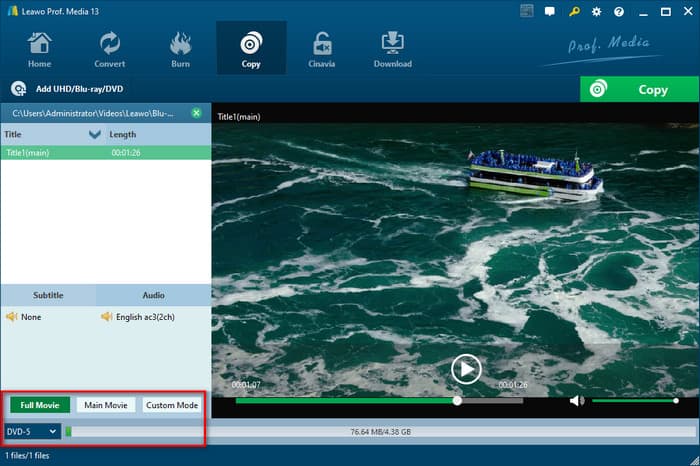This screenshot has height=466, width=700.
Task: Select Full Movie copy mode
Action: [x=40, y=405]
